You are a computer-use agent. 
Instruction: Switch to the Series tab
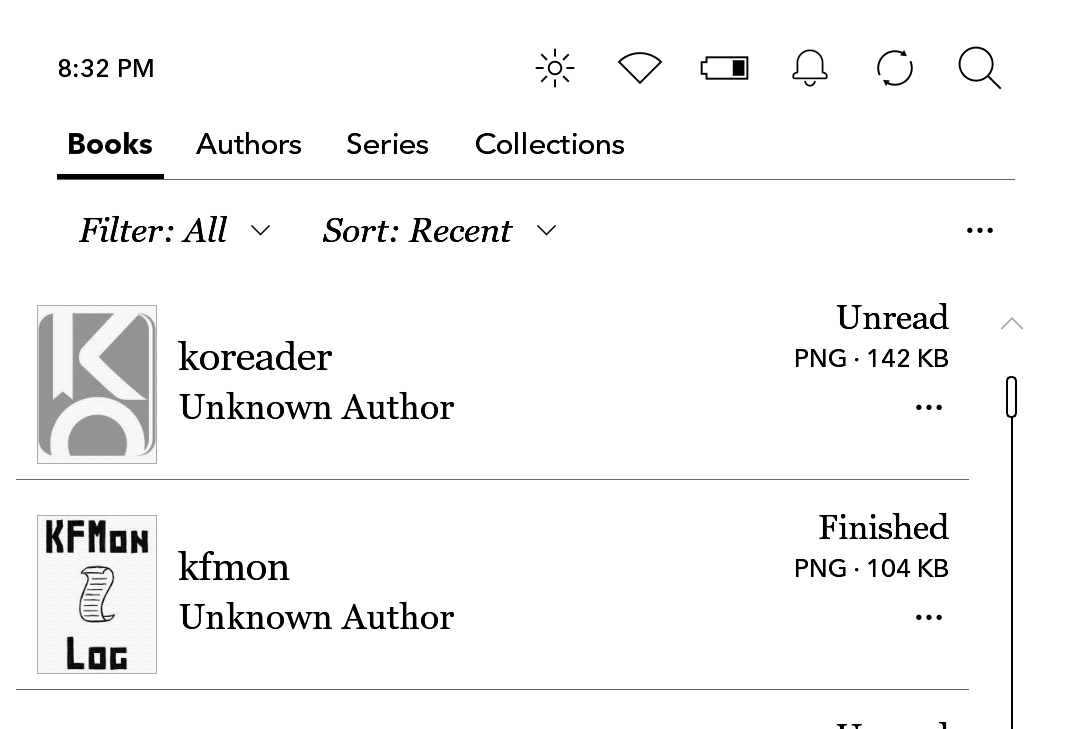(387, 145)
